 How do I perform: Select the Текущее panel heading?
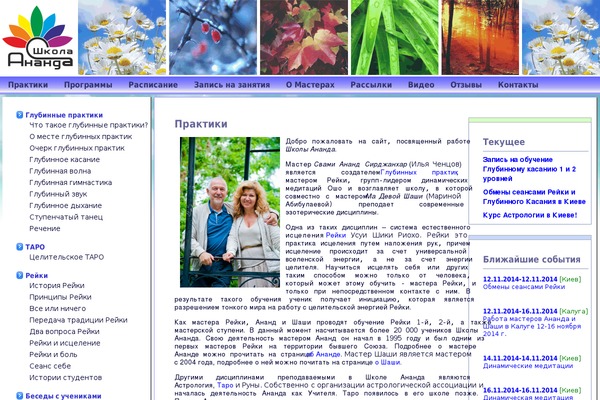point(504,142)
